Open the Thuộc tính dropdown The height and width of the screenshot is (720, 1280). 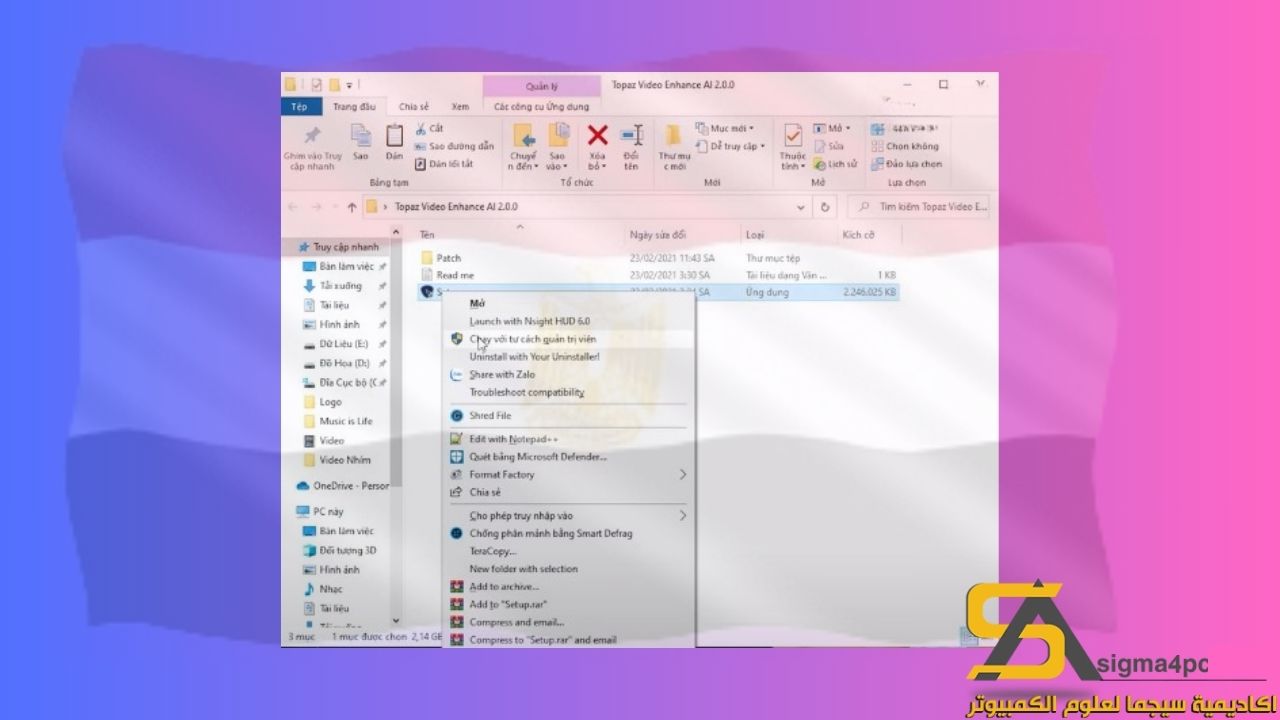click(793, 162)
